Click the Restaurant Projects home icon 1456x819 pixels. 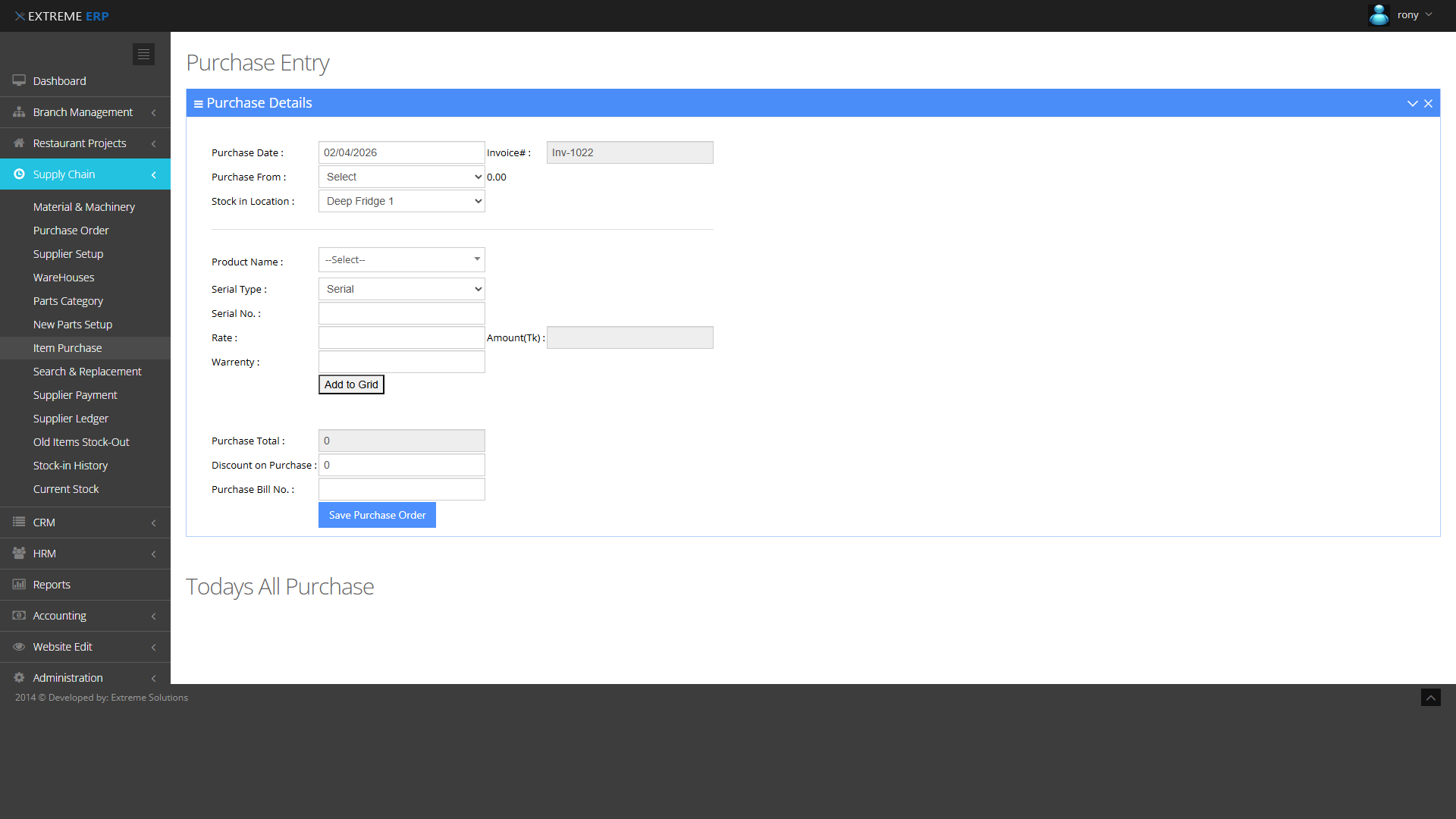[19, 143]
